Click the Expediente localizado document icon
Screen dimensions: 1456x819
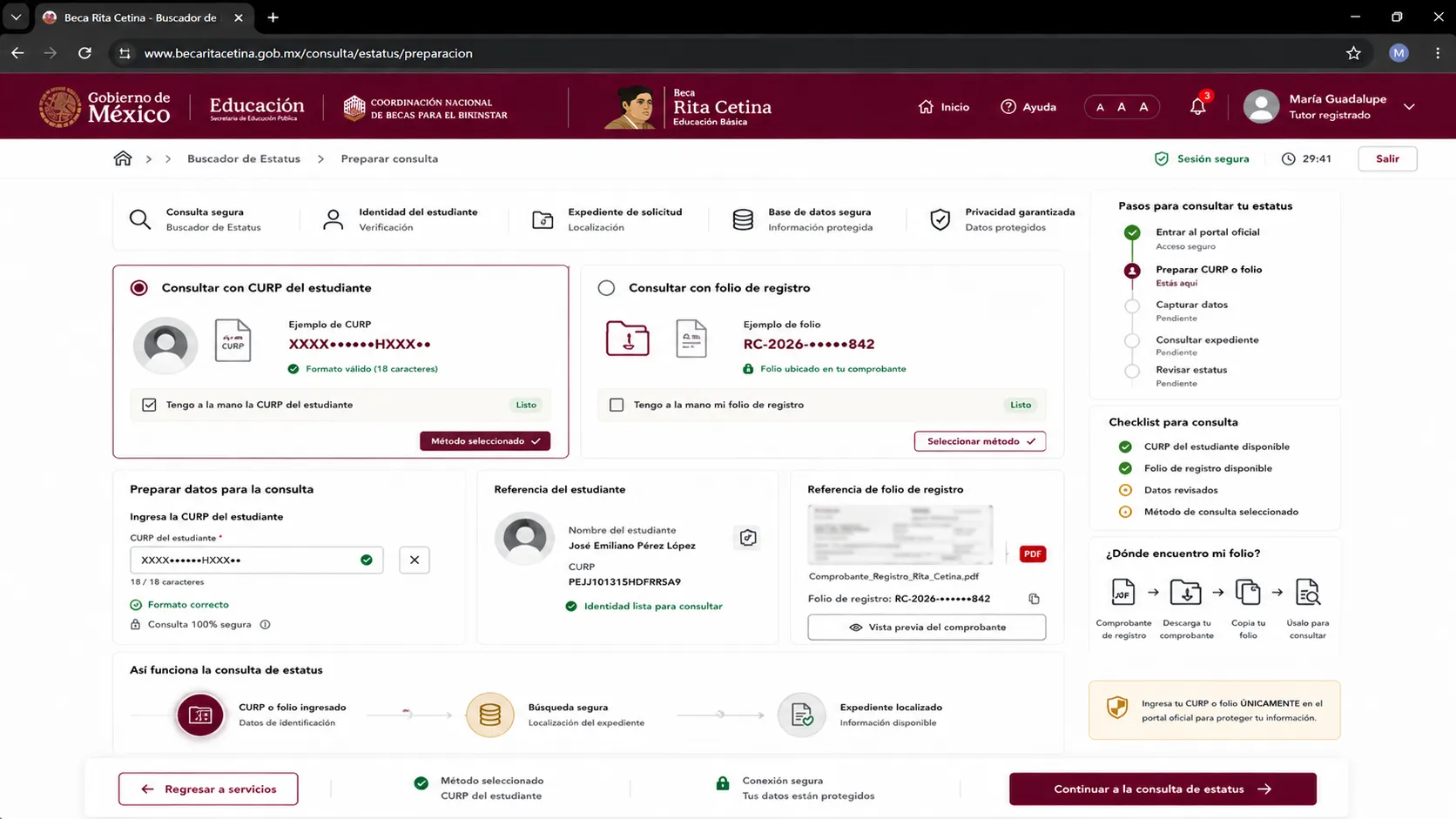(801, 715)
